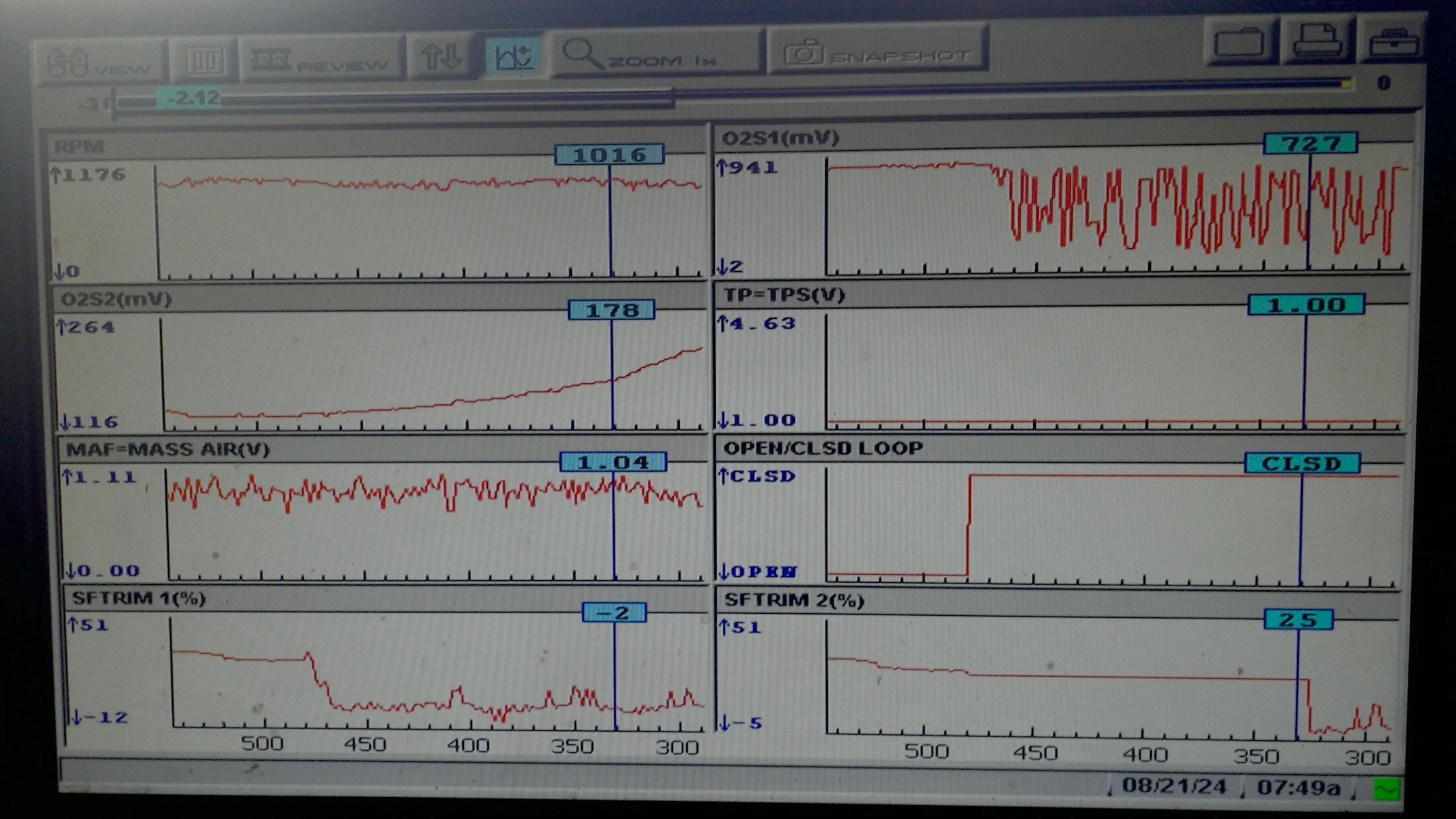The image size is (1456, 819).
Task: Open the folder icon in the toolbar
Action: [1240, 44]
